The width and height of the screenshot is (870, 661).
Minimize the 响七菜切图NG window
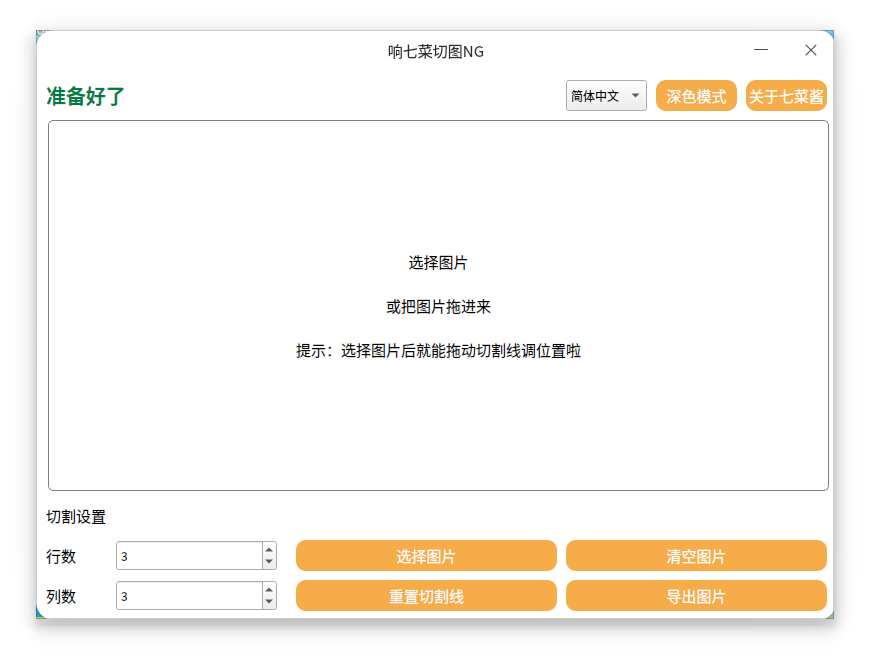[x=761, y=50]
